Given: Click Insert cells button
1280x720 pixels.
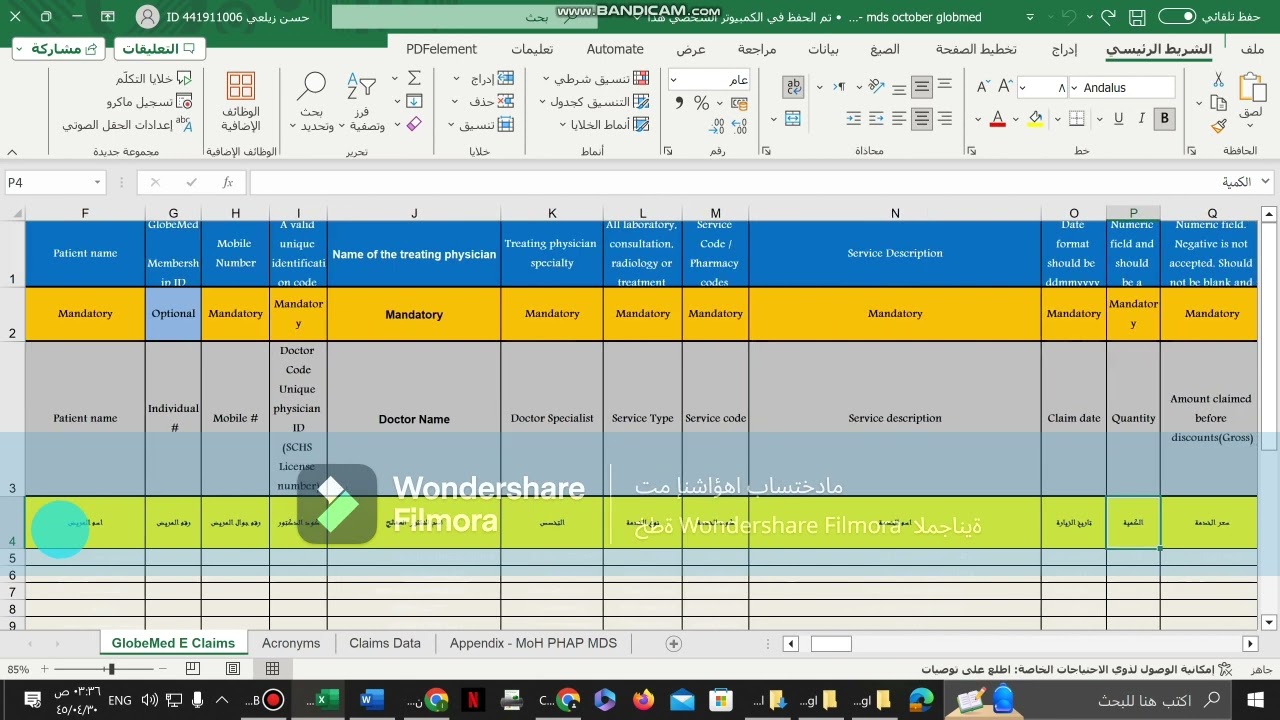Looking at the screenshot, I should click(484, 78).
